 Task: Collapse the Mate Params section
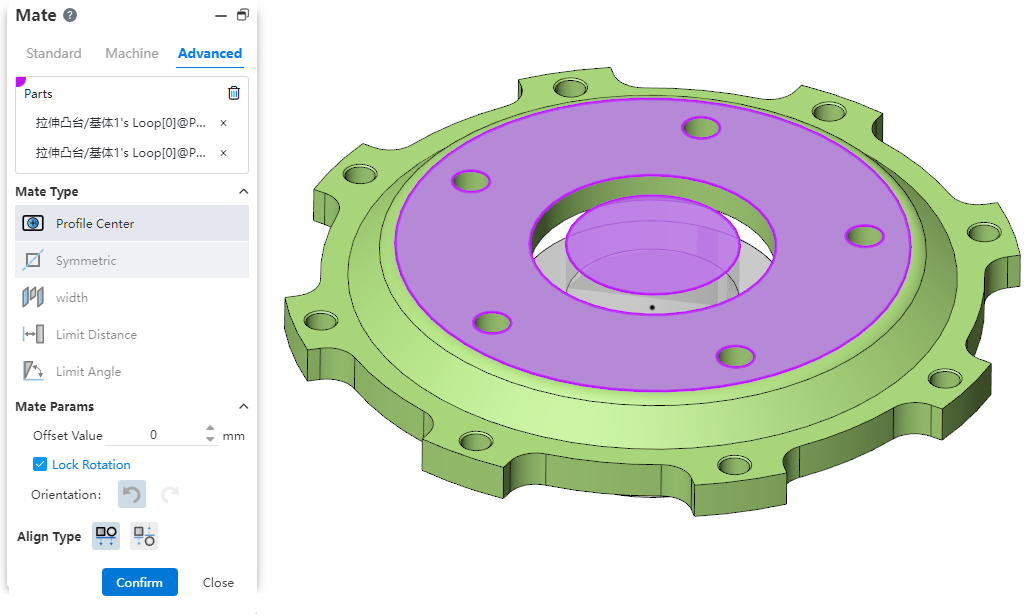[242, 406]
